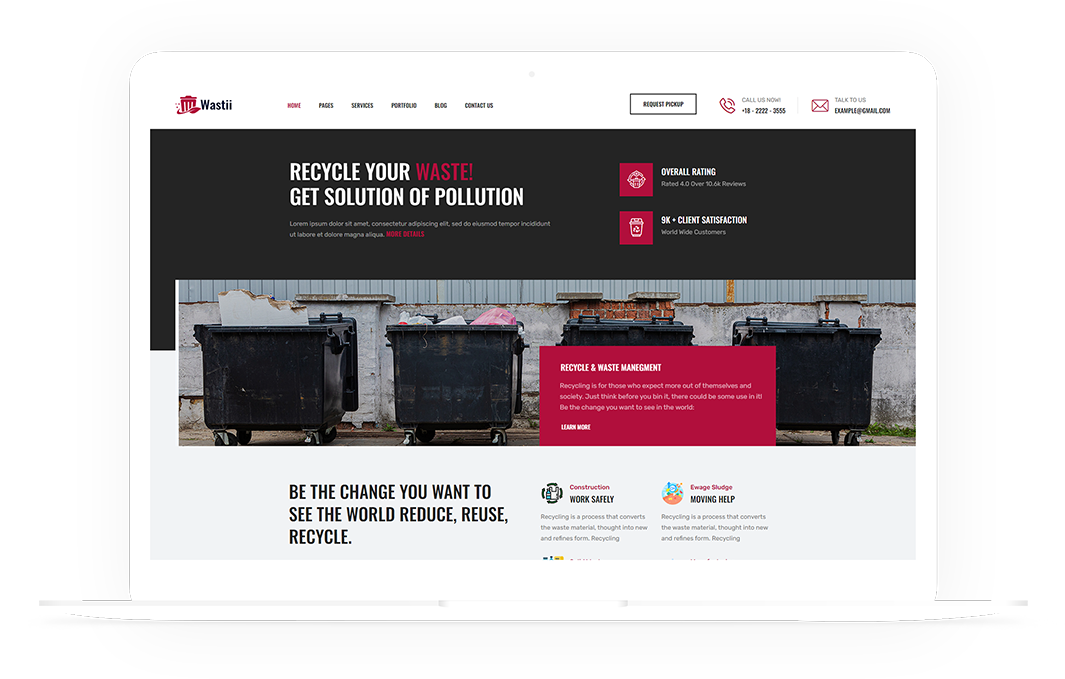
Task: Click the phone call icon
Action: (727, 105)
